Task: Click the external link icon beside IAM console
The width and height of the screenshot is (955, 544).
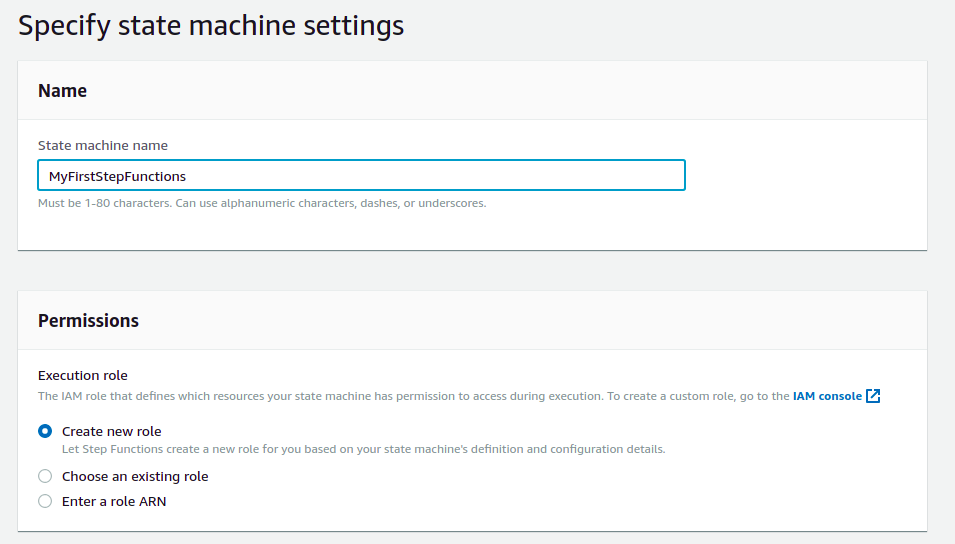Action: (873, 396)
